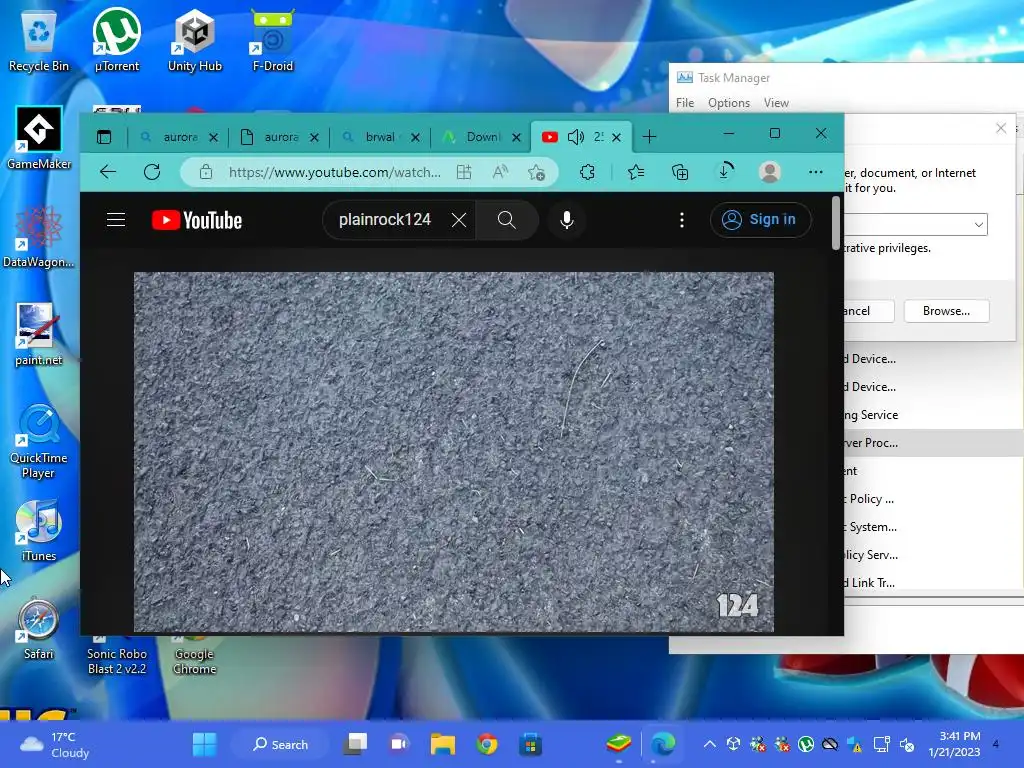Close the Run new task dialog

(1000, 129)
